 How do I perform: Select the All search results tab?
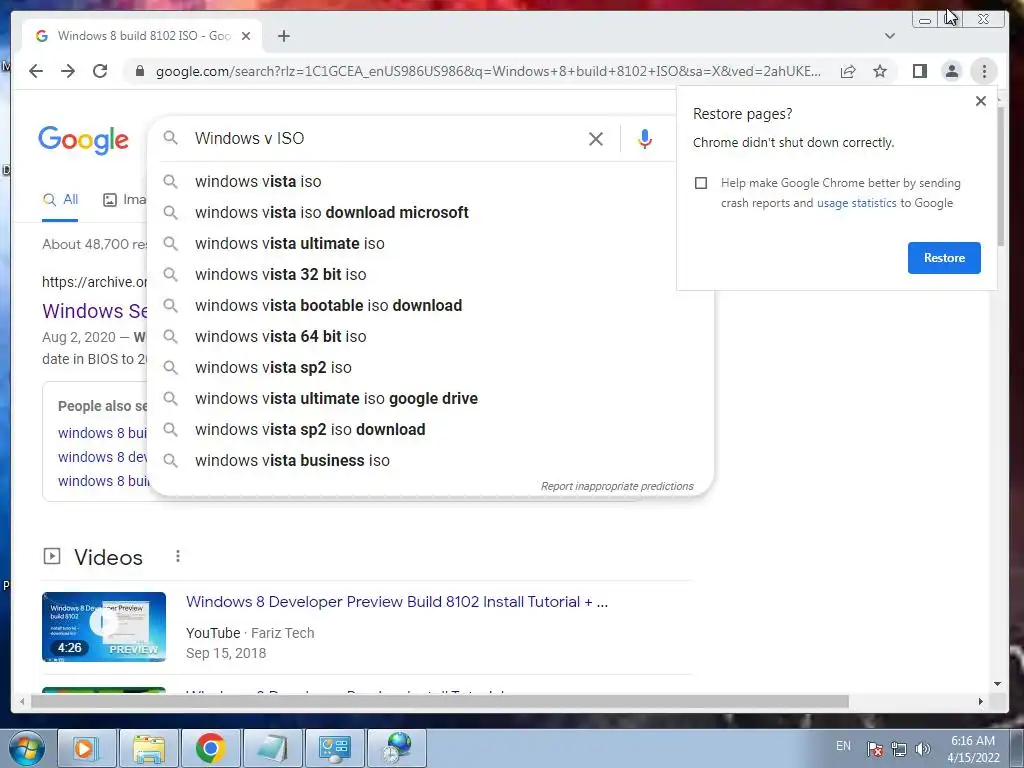(60, 200)
